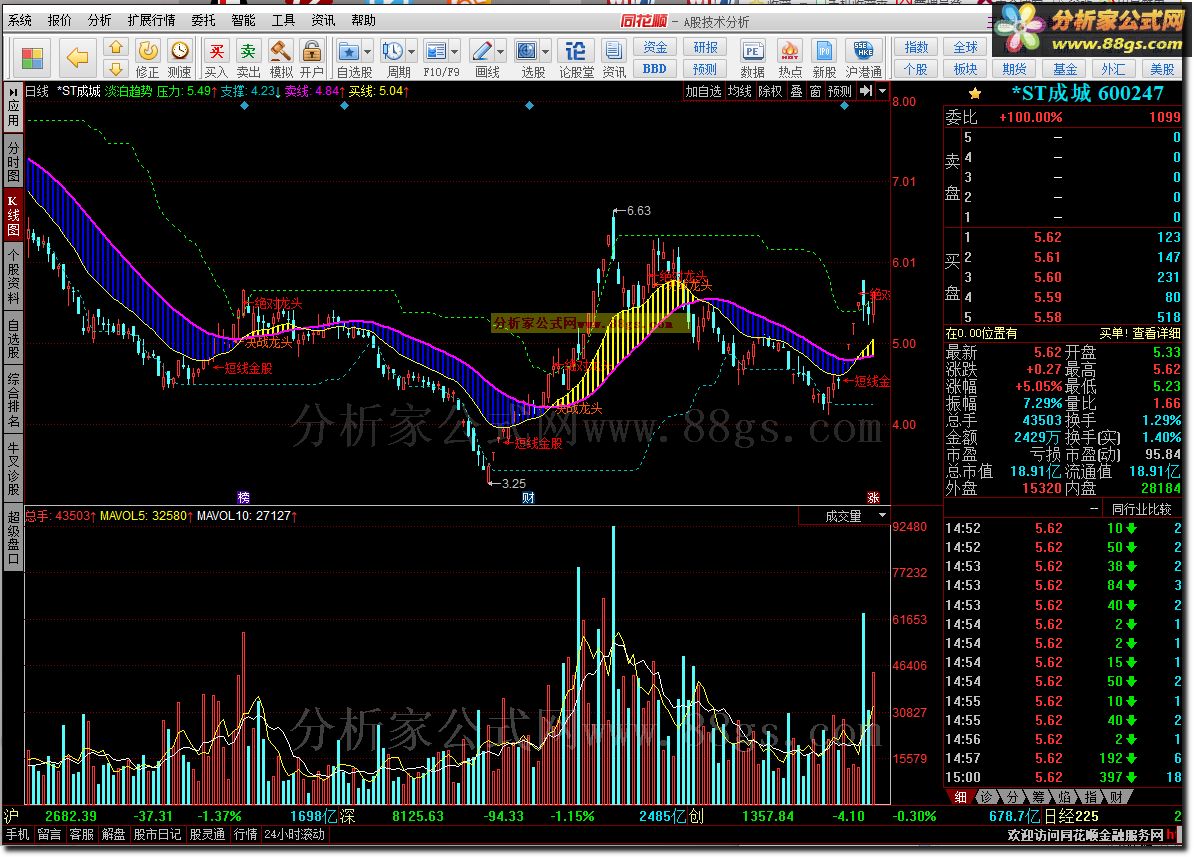Open the 测速 speed test clock

coord(180,59)
